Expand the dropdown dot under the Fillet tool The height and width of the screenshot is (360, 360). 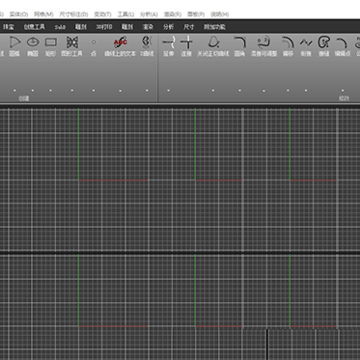pyautogui.click(x=240, y=90)
